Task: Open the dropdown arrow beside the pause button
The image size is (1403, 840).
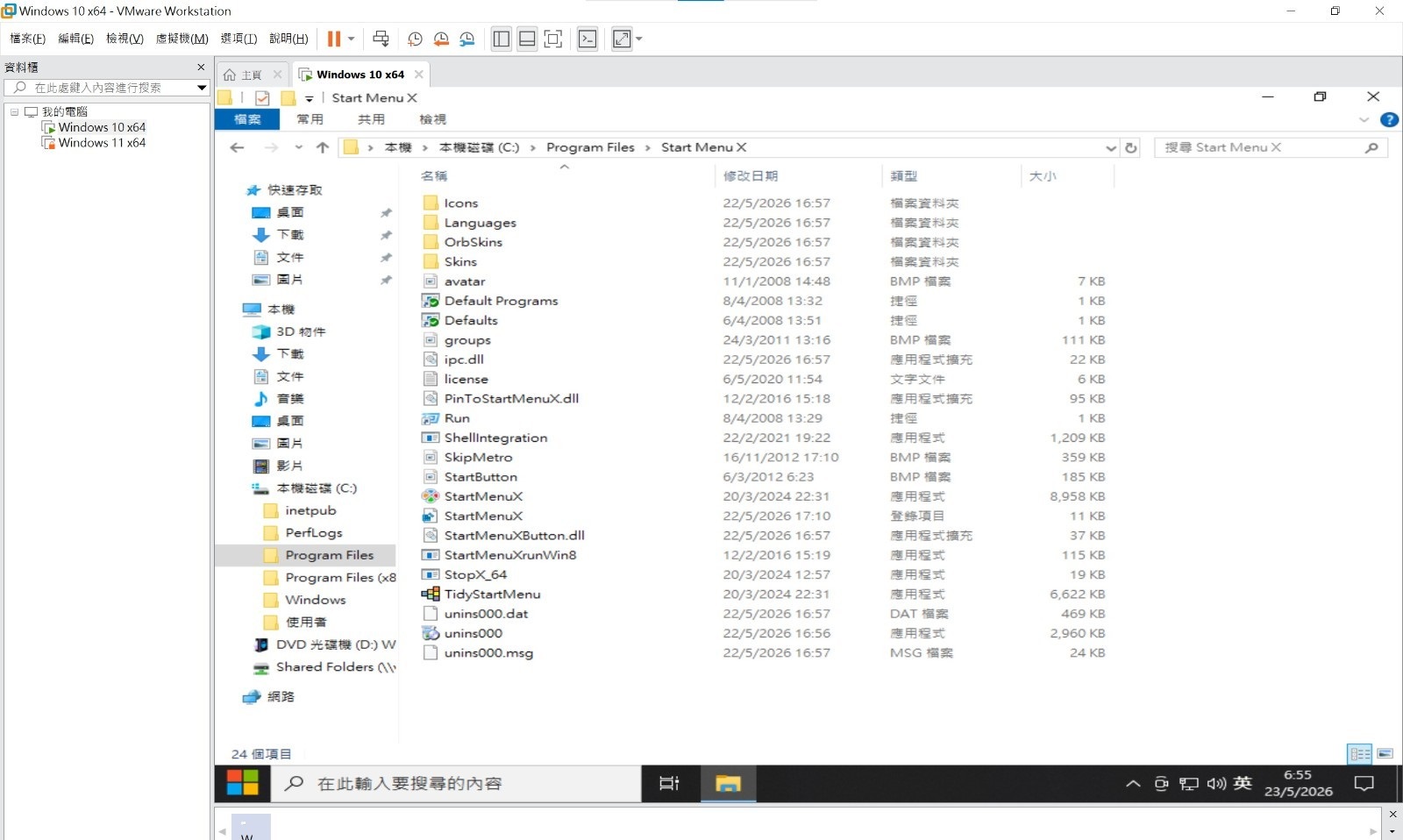Action: 351,39
